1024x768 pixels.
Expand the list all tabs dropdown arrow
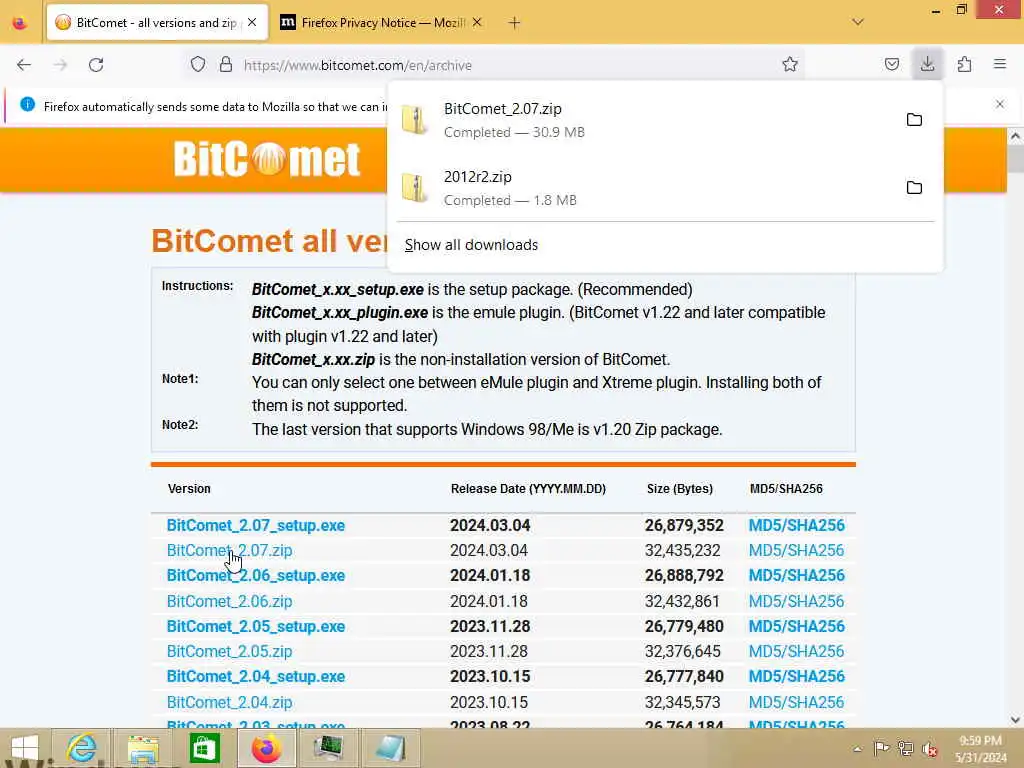857,22
